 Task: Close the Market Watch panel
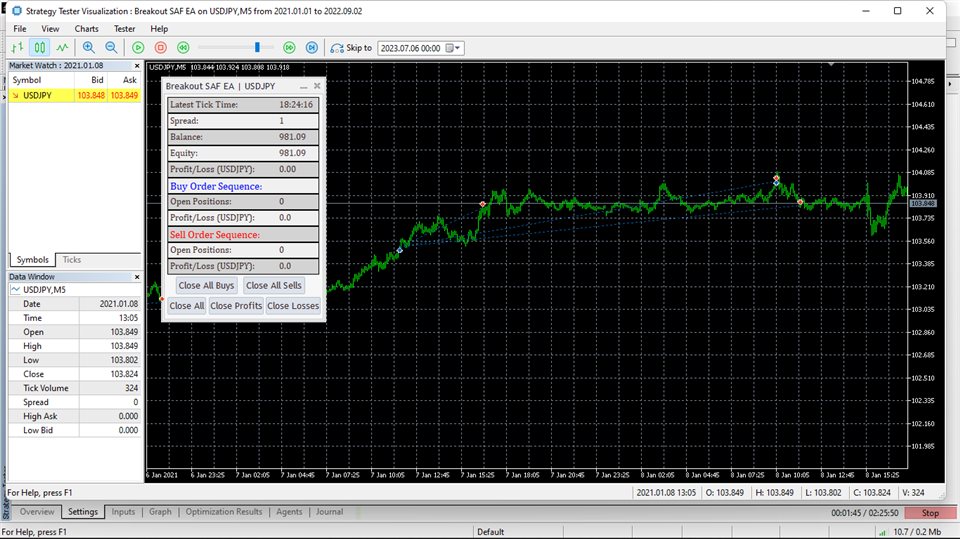click(137, 66)
